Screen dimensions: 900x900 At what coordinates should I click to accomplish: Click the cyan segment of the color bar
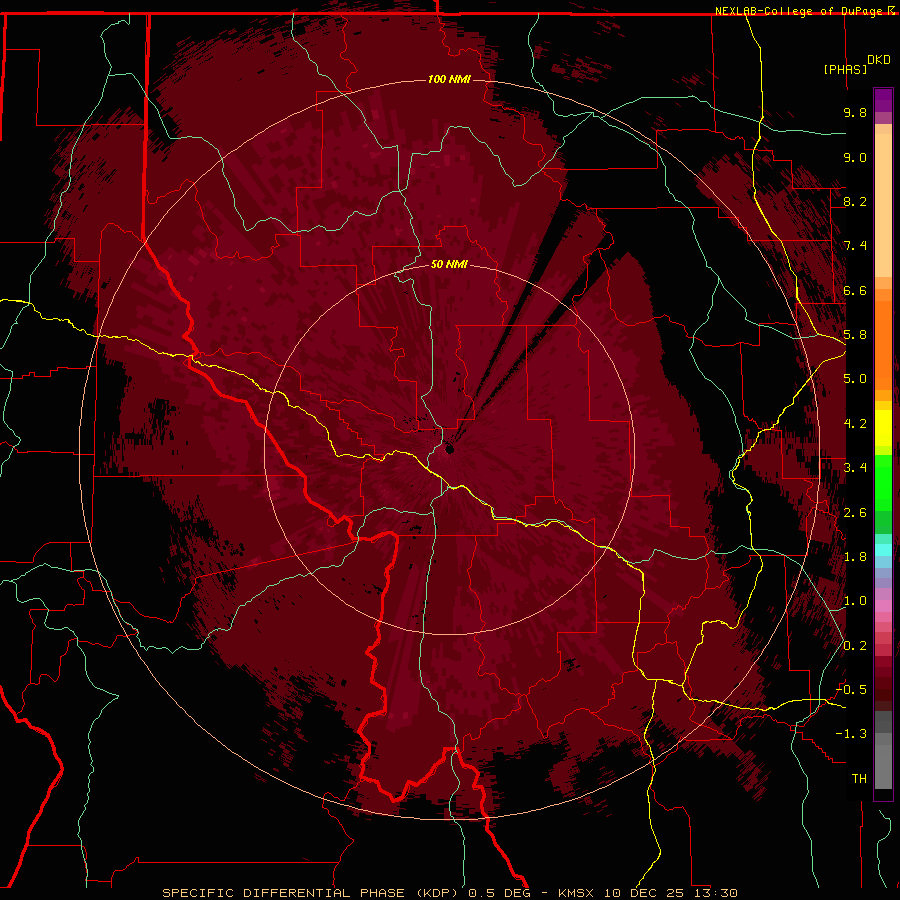pyautogui.click(x=883, y=550)
